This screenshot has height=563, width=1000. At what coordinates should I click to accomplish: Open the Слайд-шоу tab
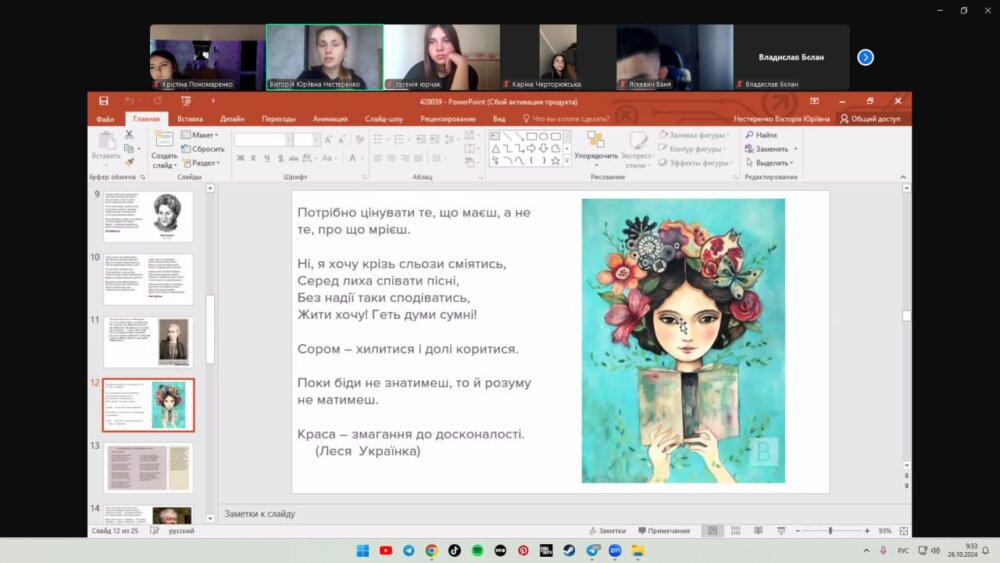click(384, 119)
